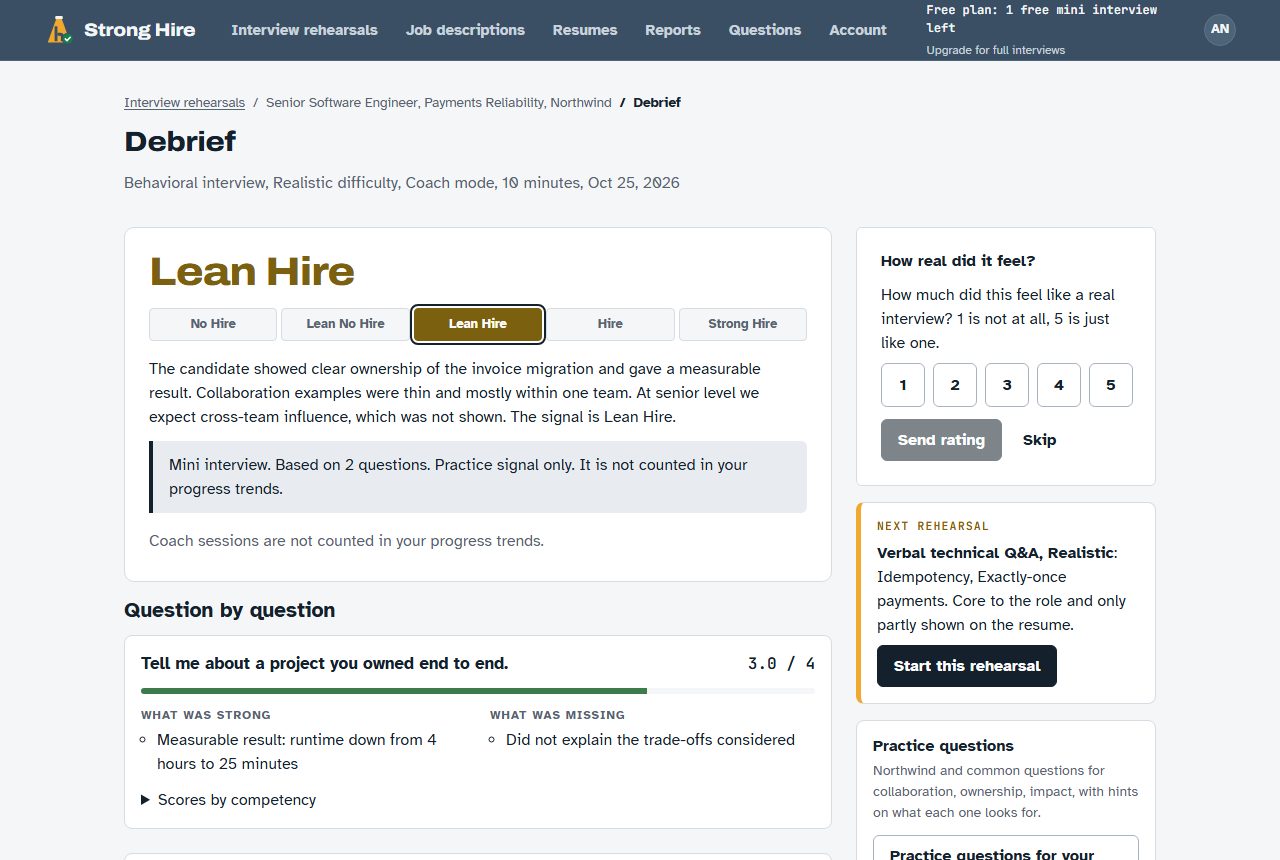Open the Account menu item
The image size is (1280, 860).
(x=858, y=30)
